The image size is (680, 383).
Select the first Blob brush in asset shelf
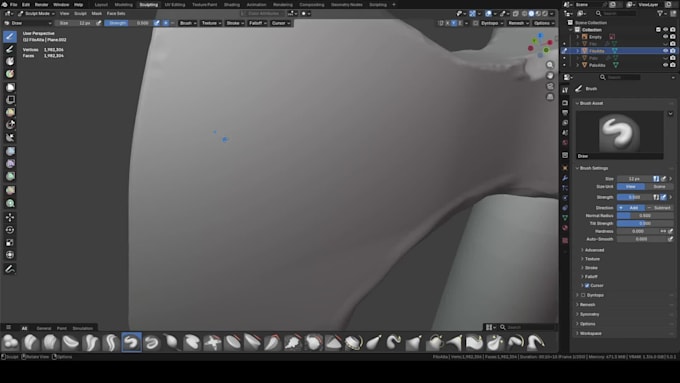click(10, 342)
